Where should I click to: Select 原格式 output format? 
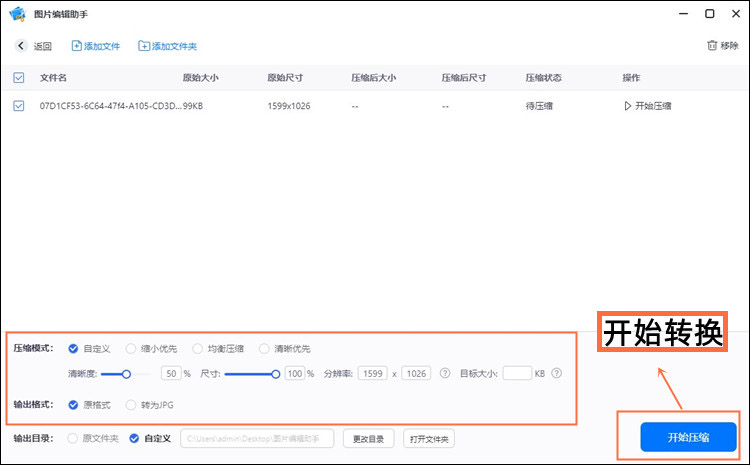tap(73, 405)
